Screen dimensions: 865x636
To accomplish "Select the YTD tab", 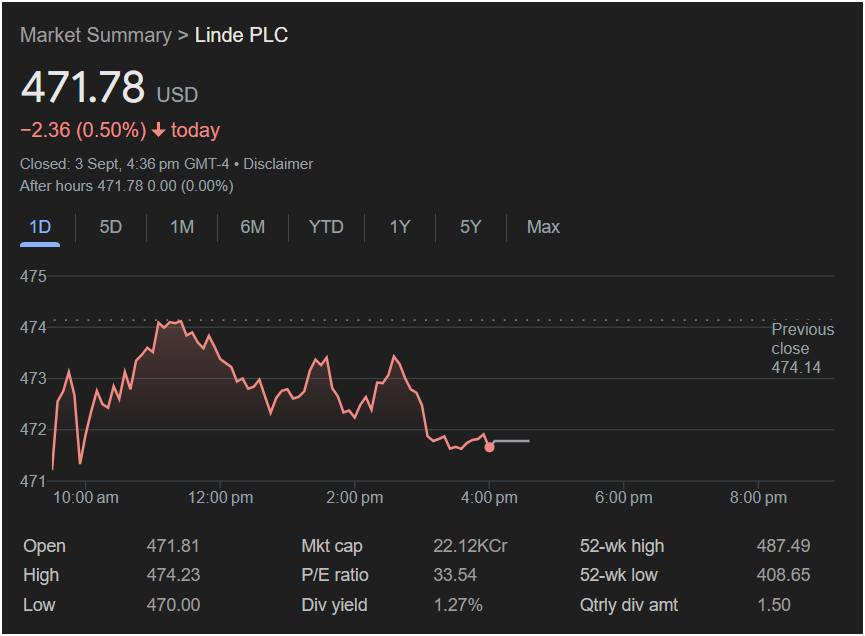I will [326, 227].
